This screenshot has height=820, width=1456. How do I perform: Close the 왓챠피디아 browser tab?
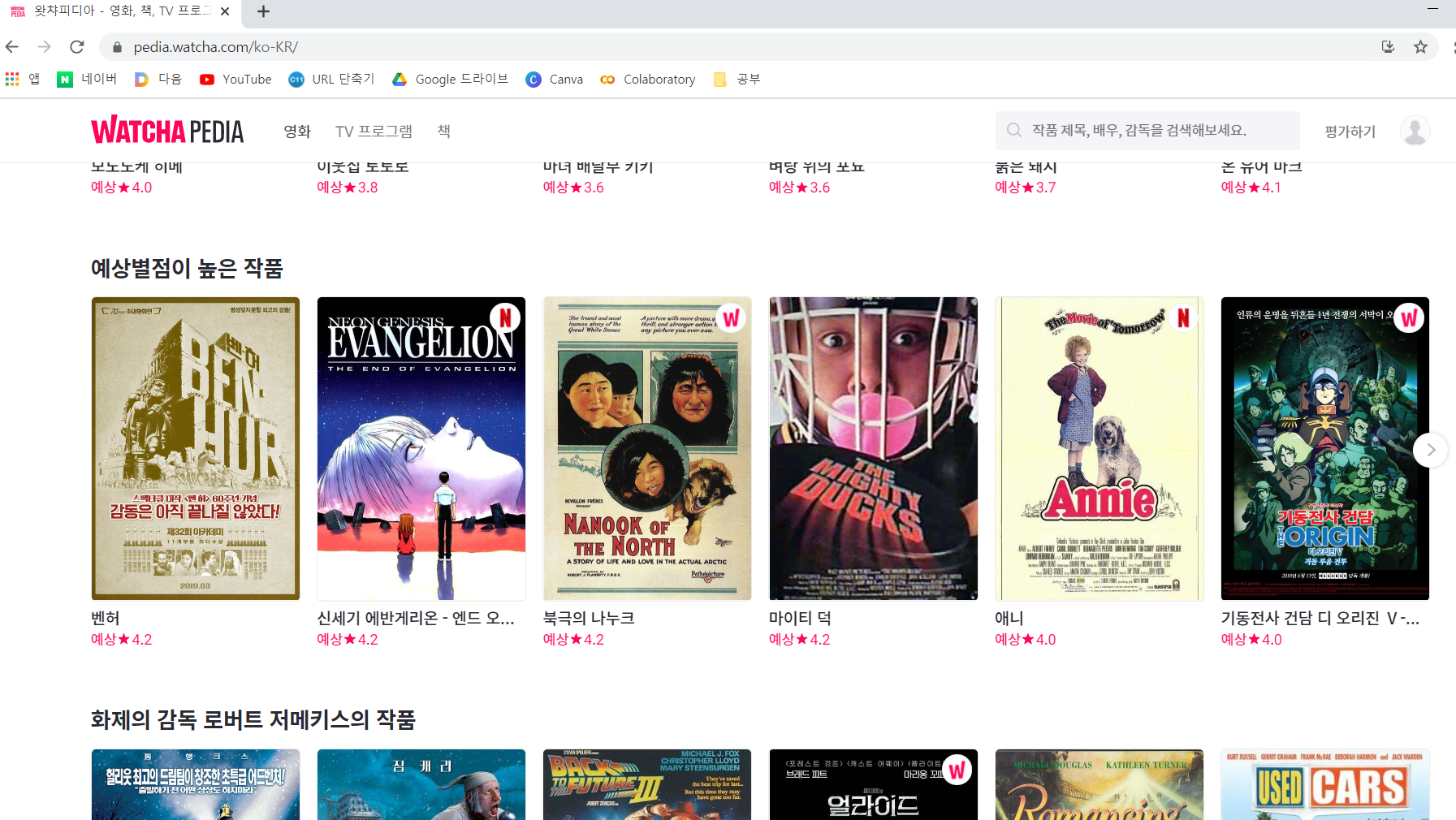pos(225,11)
